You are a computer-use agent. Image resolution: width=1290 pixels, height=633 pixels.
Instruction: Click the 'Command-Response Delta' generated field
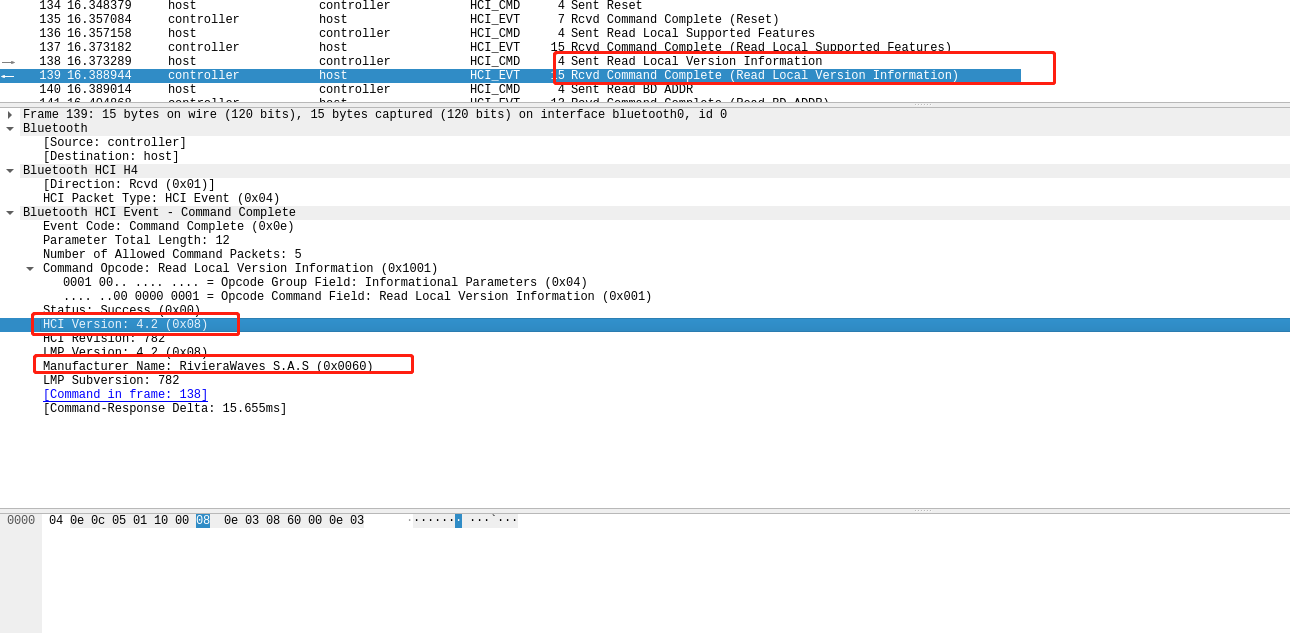[166, 407]
